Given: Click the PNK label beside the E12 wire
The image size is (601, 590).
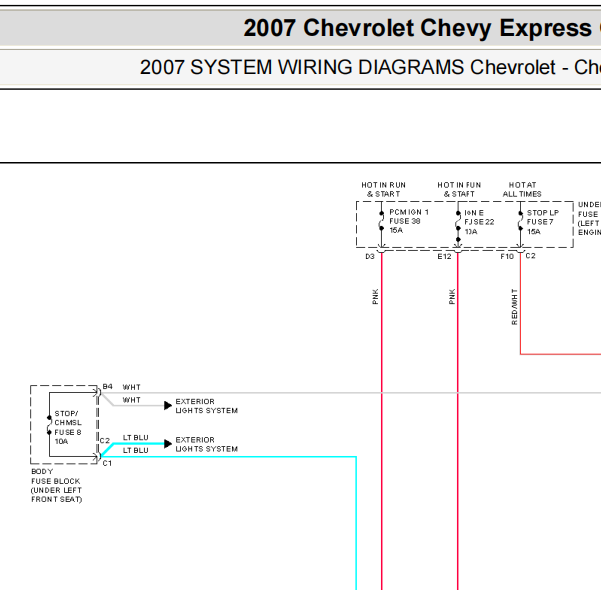Looking at the screenshot, I should point(452,296).
